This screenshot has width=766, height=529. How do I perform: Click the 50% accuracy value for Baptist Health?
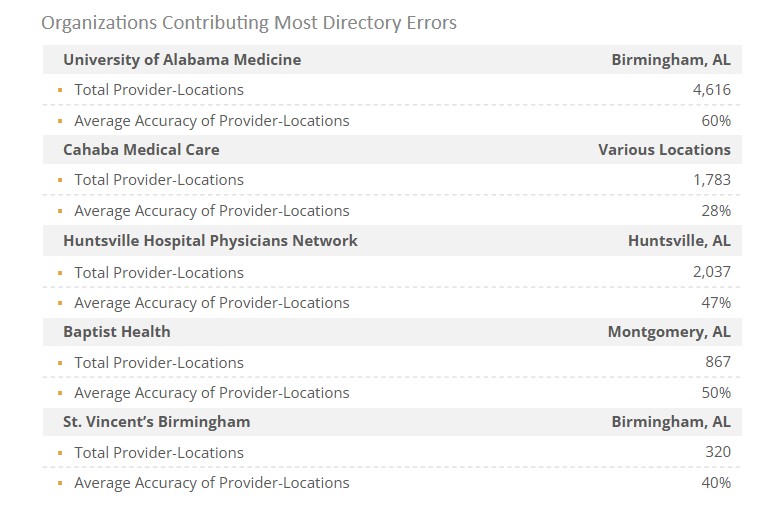point(716,393)
